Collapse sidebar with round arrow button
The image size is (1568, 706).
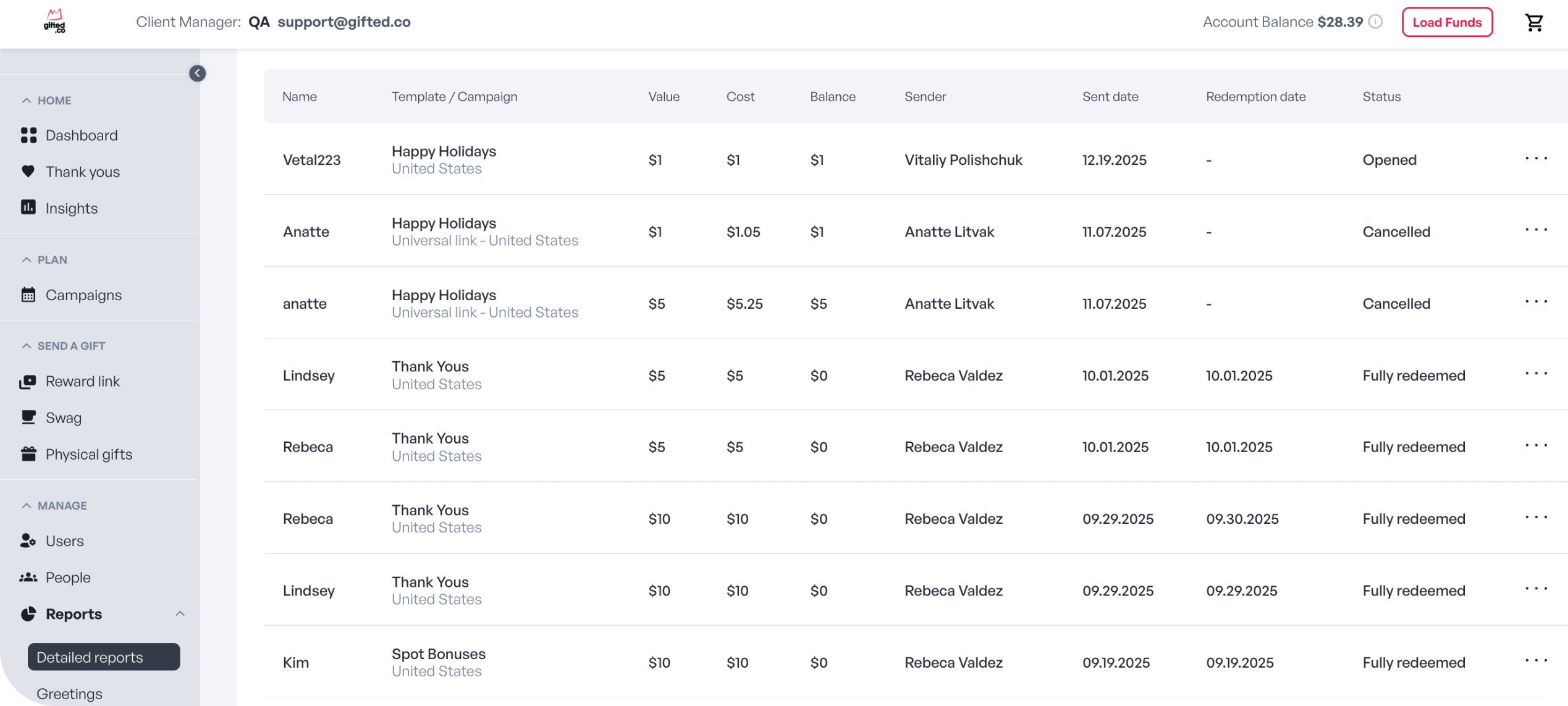pyautogui.click(x=197, y=74)
